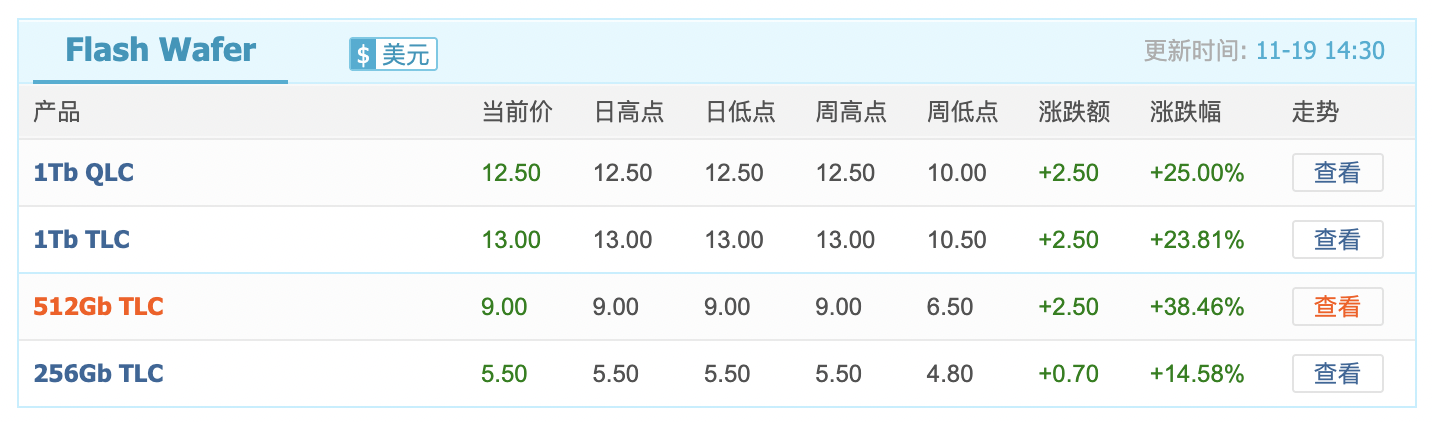Select the Flash Wafer tab
Viewport: 1432px width, 422px height.
(x=160, y=50)
